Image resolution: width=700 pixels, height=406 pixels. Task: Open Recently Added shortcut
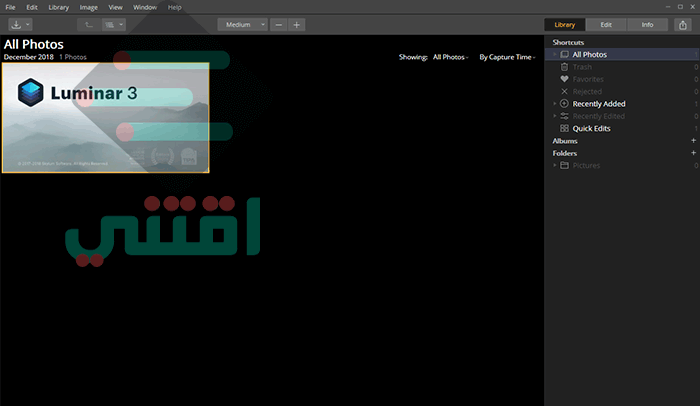(599, 104)
